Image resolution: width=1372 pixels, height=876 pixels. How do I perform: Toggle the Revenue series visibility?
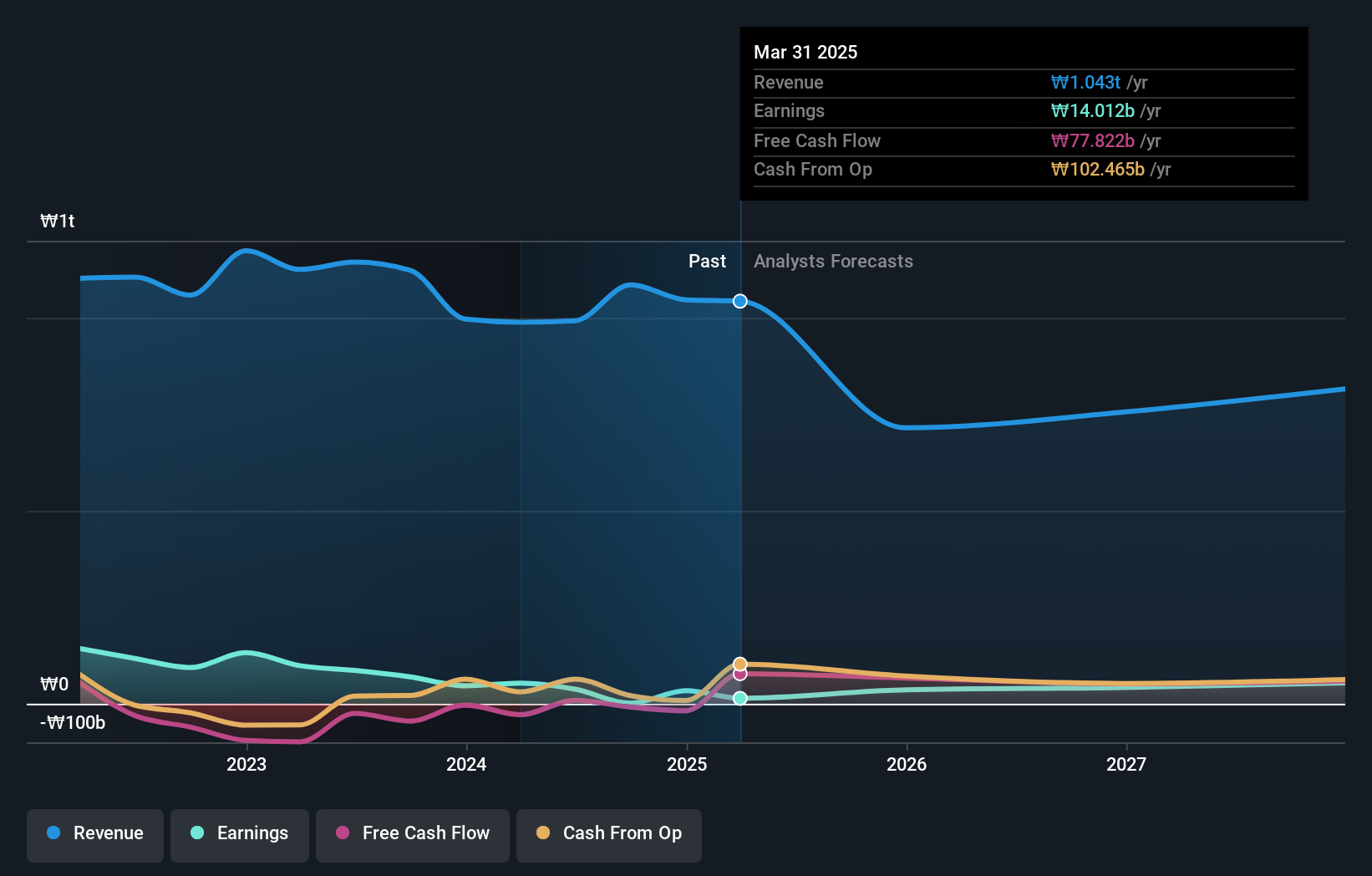pyautogui.click(x=94, y=833)
